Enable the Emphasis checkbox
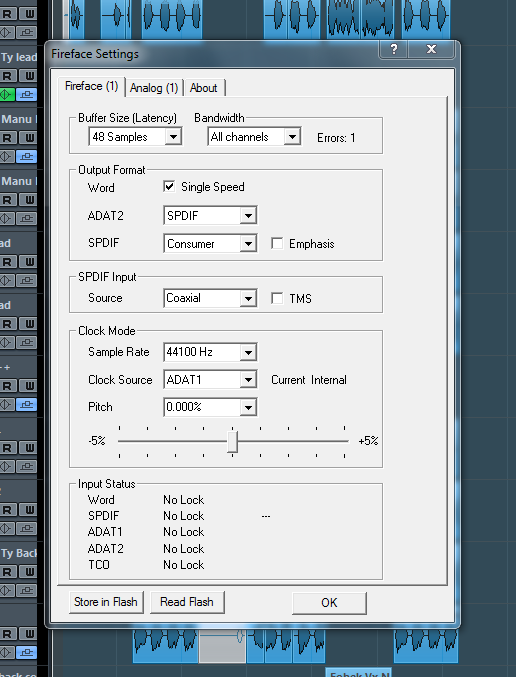This screenshot has height=677, width=516. [277, 243]
